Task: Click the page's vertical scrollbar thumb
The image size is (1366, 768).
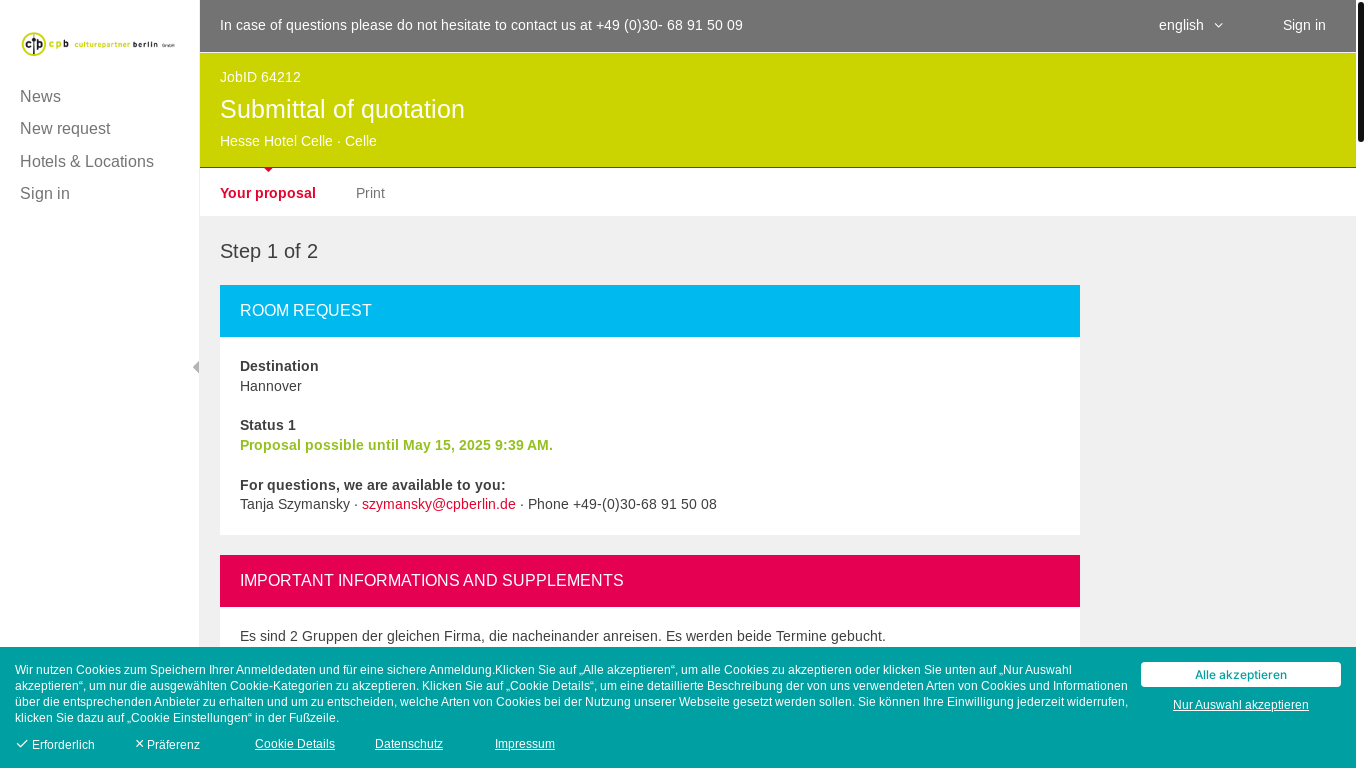Action: pos(1361,72)
